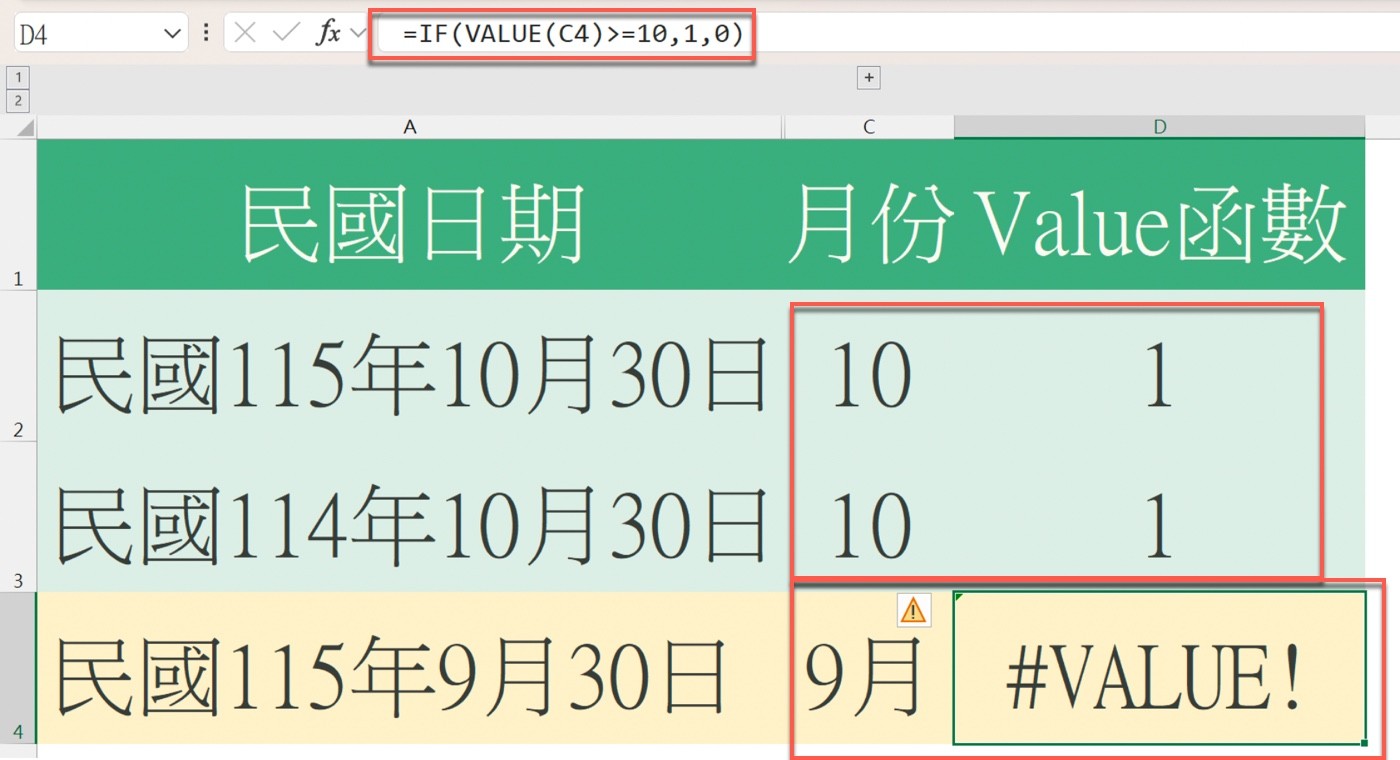Select row 4 header
The image size is (1400, 760).
[x=18, y=668]
